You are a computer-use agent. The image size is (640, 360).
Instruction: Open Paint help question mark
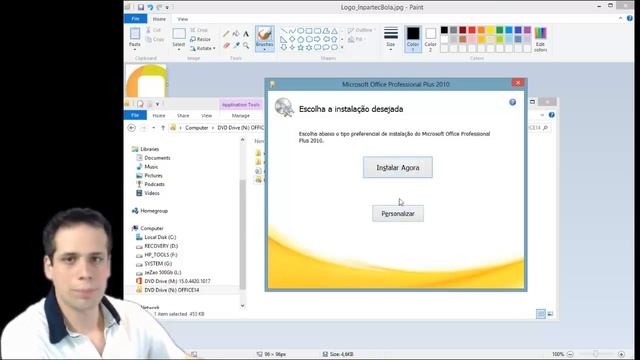pyautogui.click(x=630, y=18)
